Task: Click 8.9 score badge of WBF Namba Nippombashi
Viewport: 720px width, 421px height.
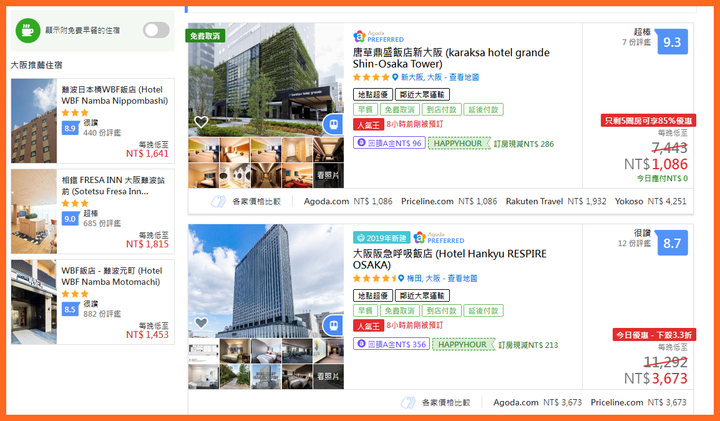Action: 70,128
